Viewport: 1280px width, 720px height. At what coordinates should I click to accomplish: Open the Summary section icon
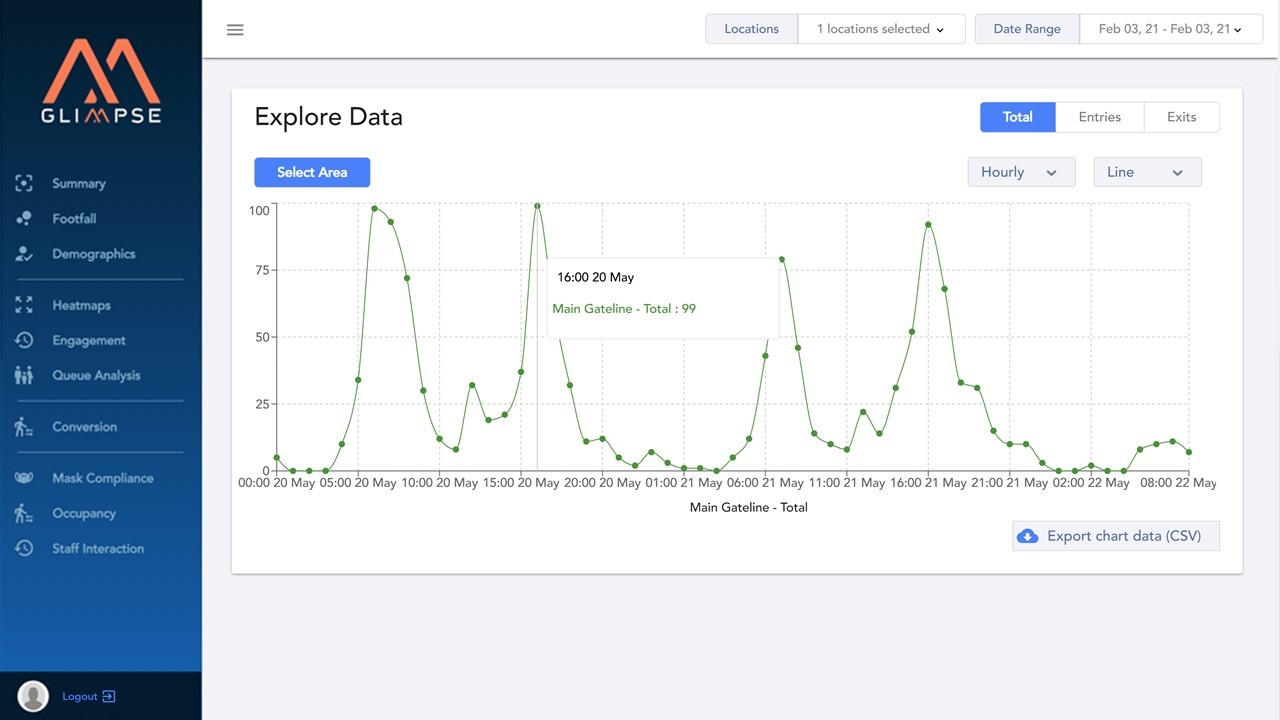pos(23,183)
